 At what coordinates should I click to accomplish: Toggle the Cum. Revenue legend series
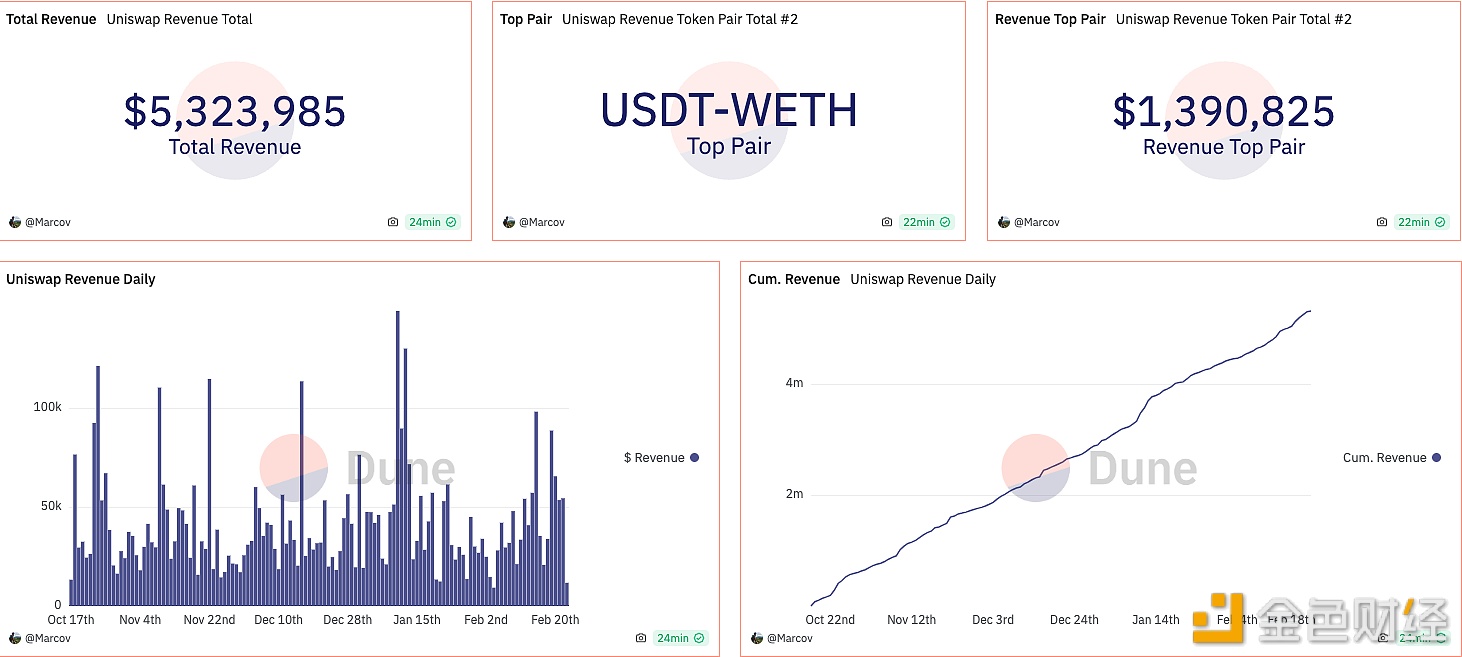coord(1392,458)
